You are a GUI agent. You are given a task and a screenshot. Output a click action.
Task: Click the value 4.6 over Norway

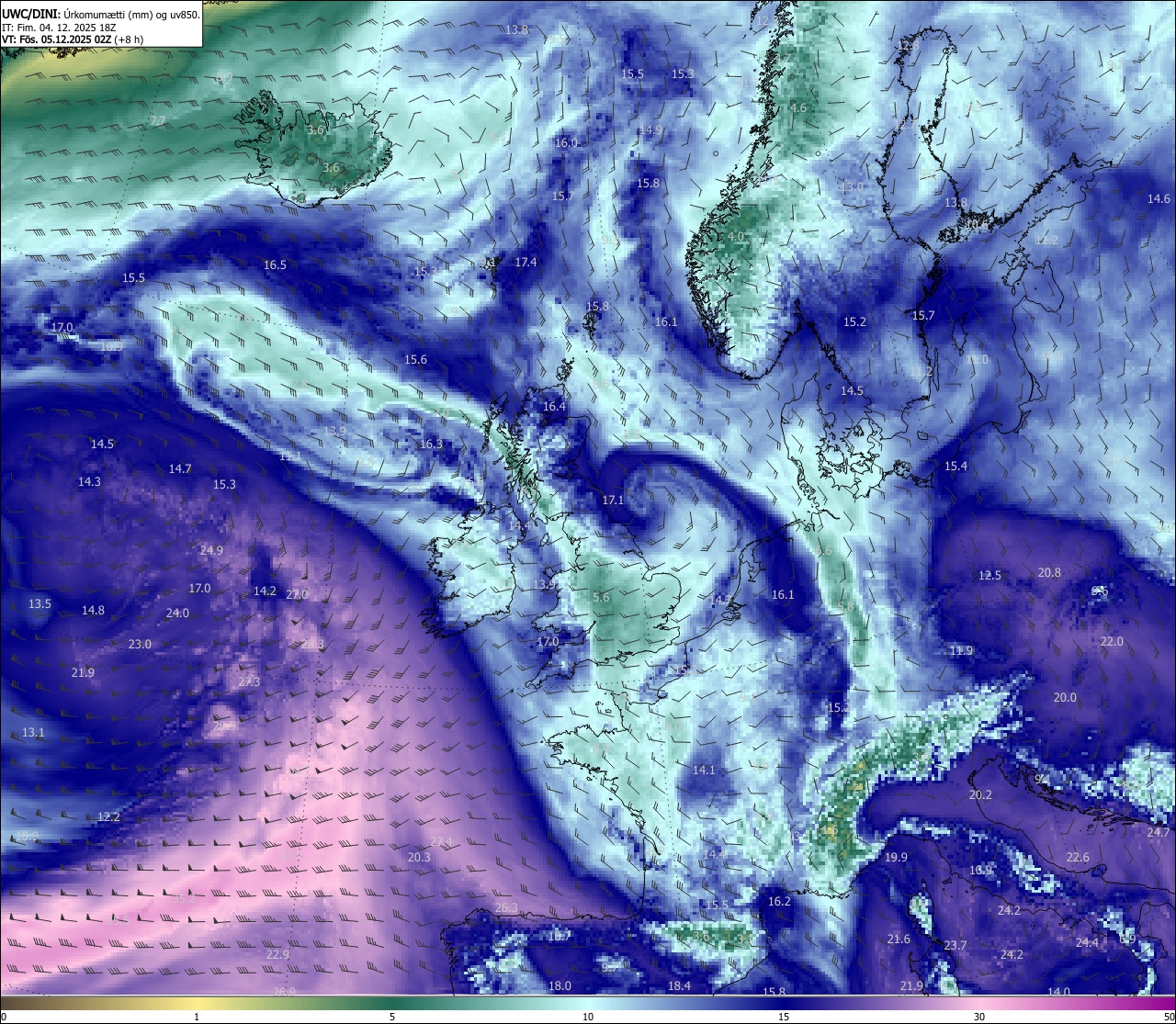pos(798,108)
